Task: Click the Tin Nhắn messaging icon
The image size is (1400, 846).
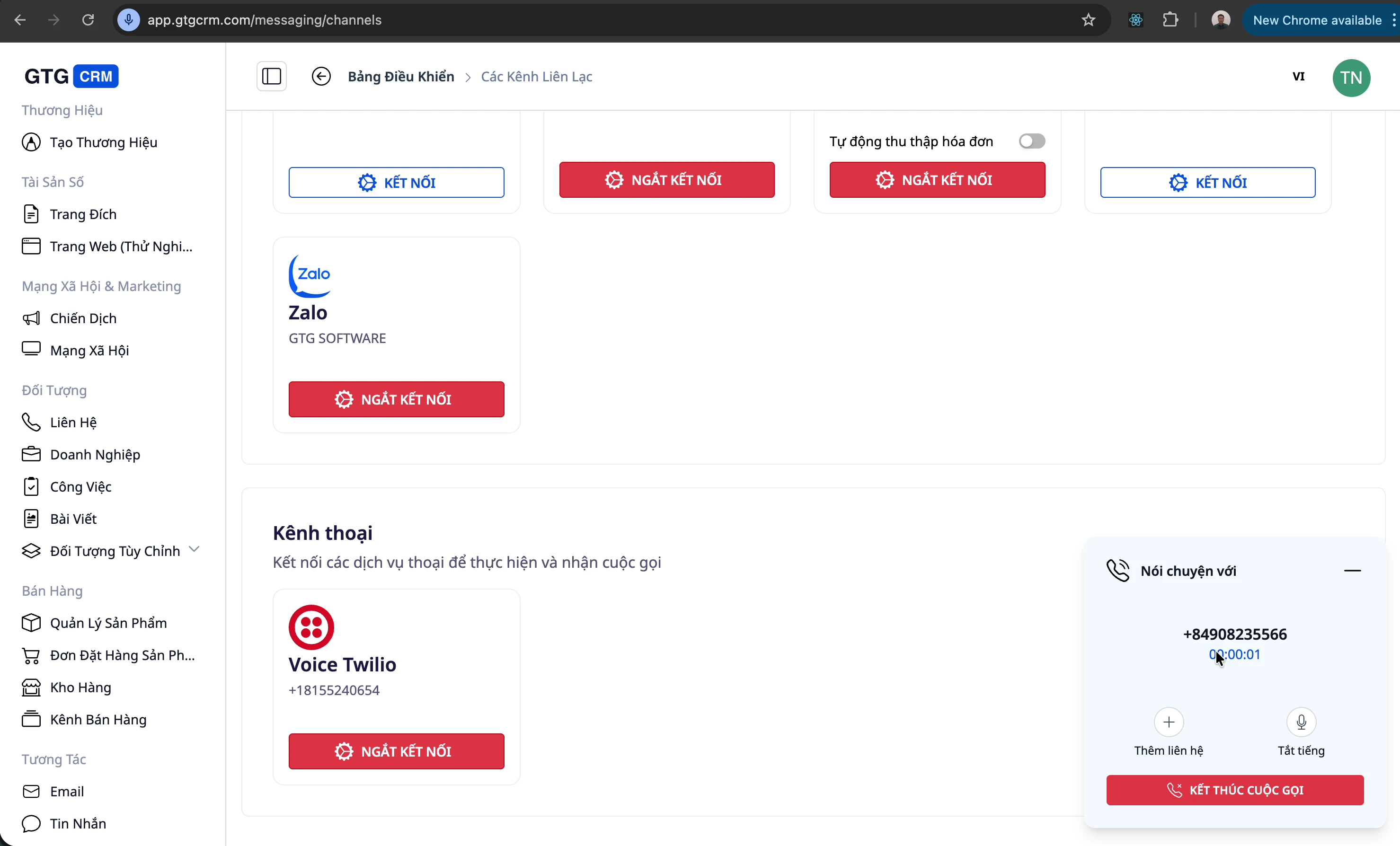Action: (31, 824)
